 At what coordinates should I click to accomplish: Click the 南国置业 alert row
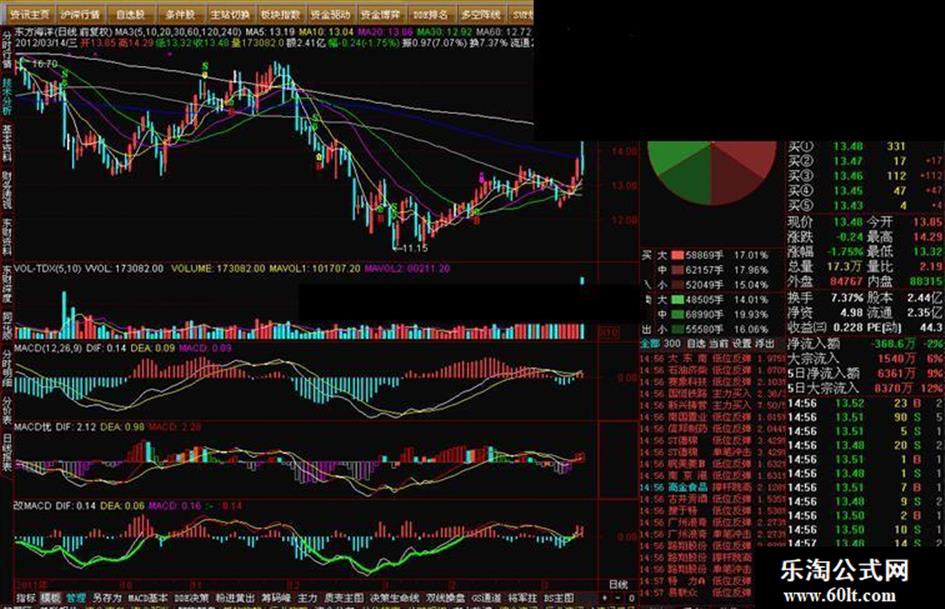[x=713, y=417]
